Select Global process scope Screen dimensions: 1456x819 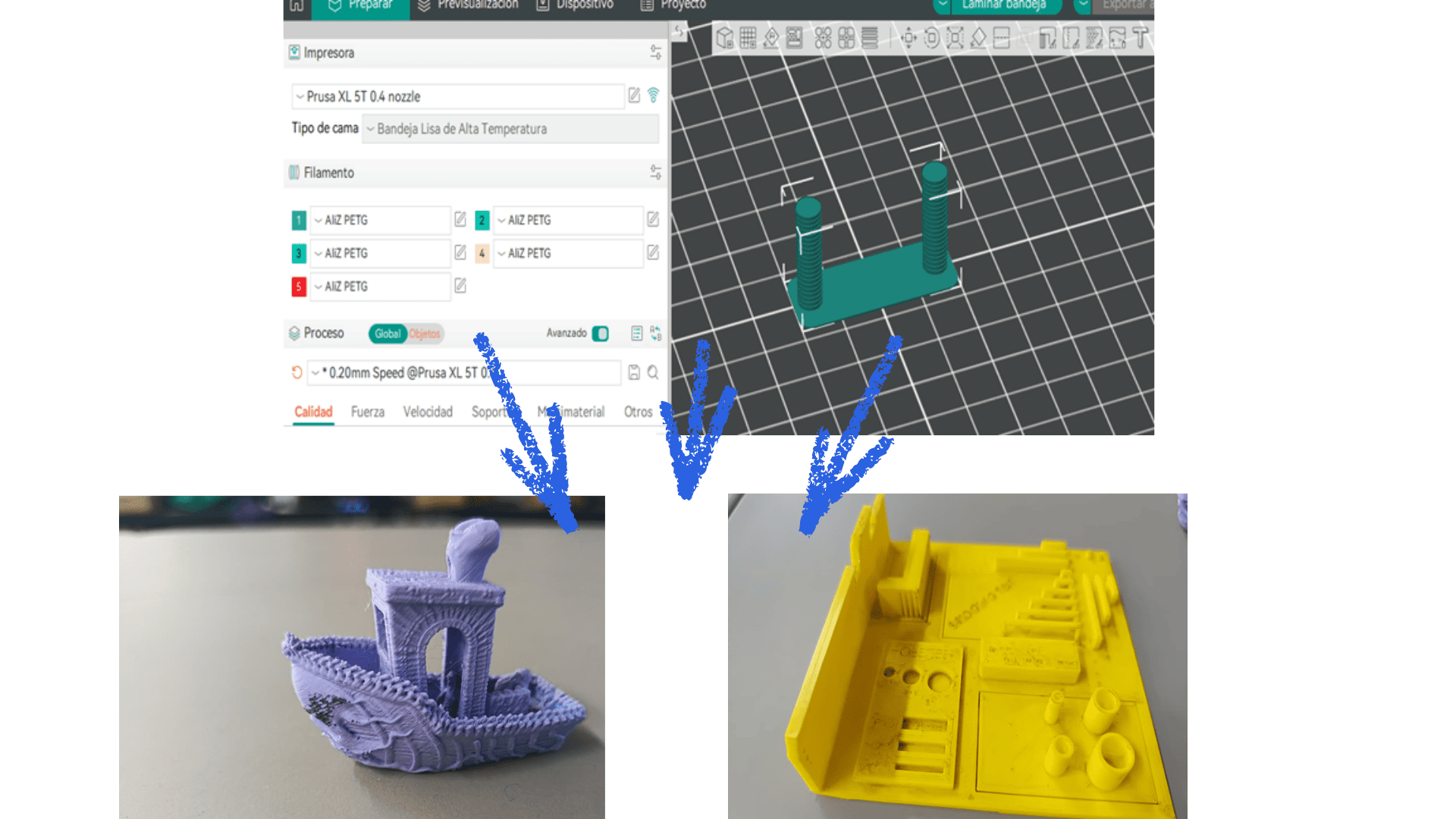click(388, 334)
